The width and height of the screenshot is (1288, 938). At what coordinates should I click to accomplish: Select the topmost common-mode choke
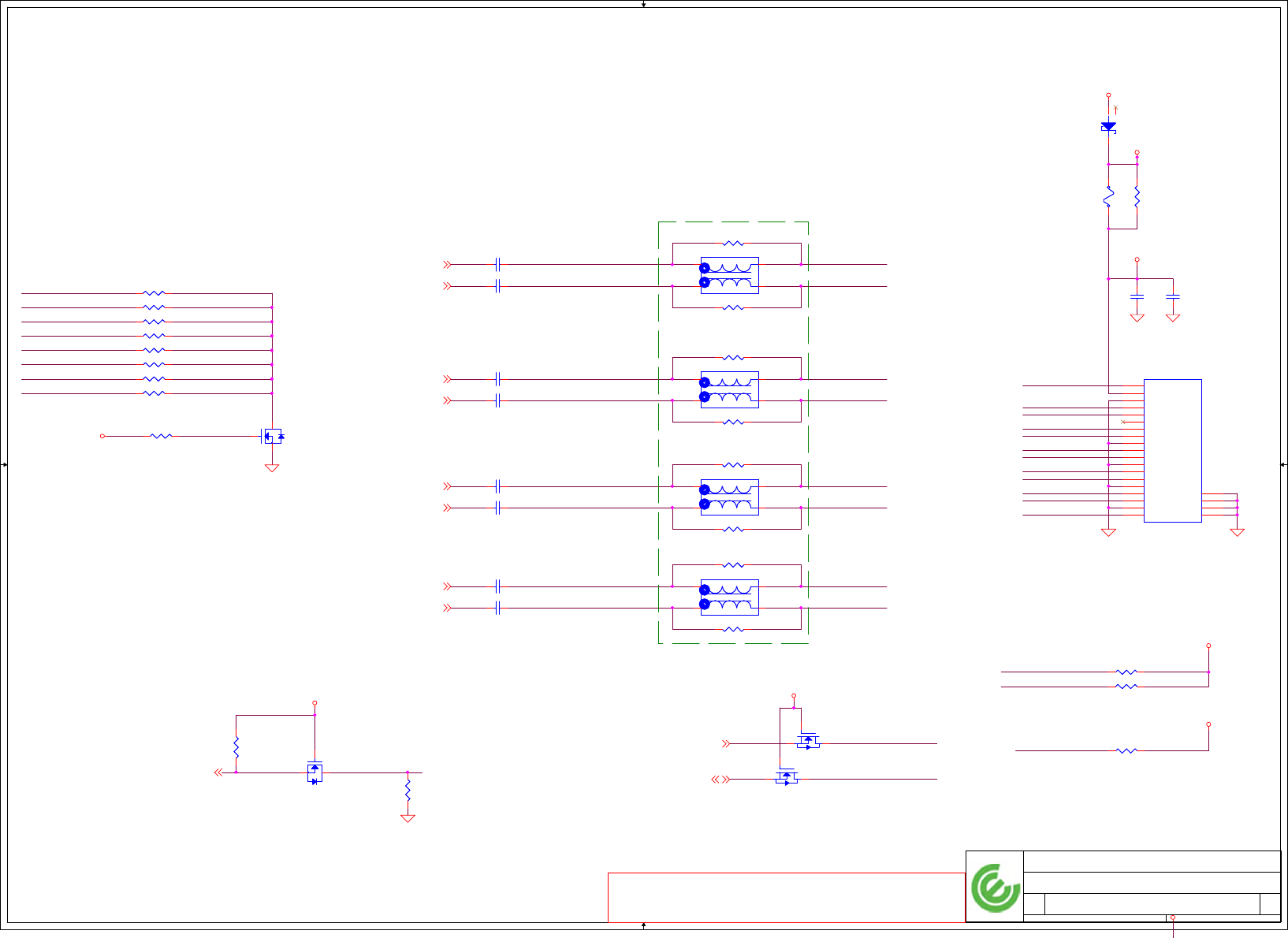coord(730,275)
